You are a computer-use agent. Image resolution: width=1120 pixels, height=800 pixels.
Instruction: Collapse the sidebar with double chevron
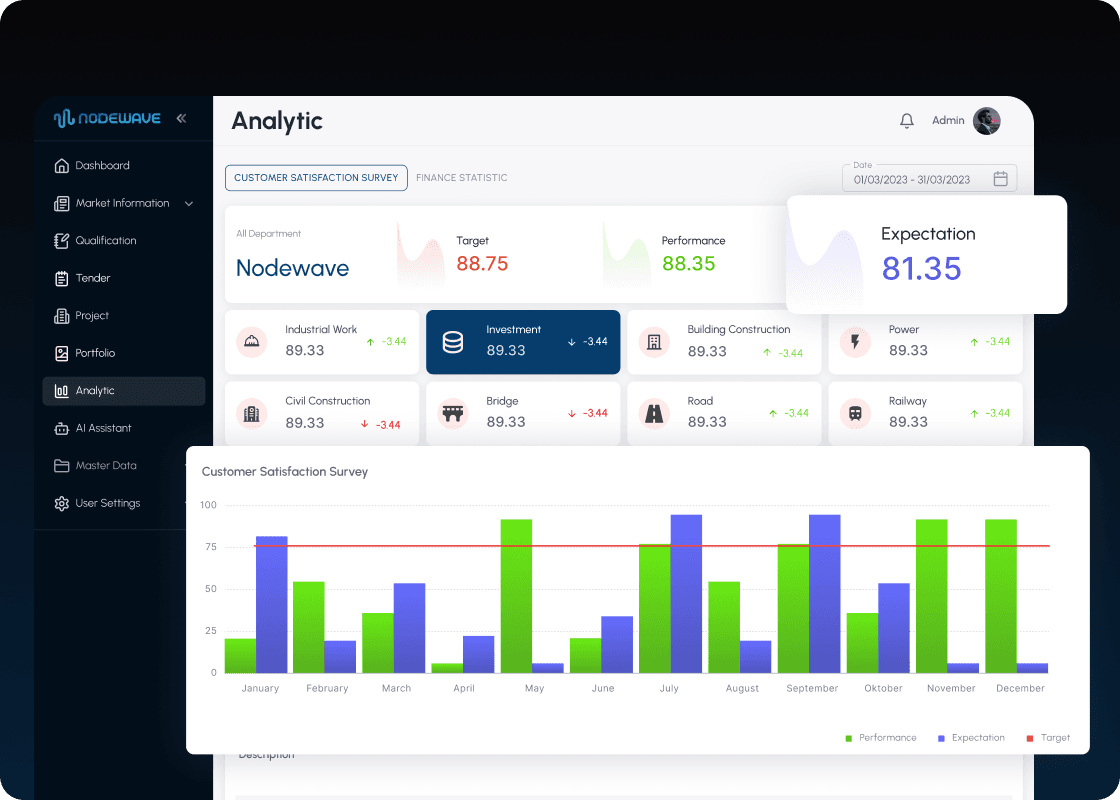[x=181, y=119]
